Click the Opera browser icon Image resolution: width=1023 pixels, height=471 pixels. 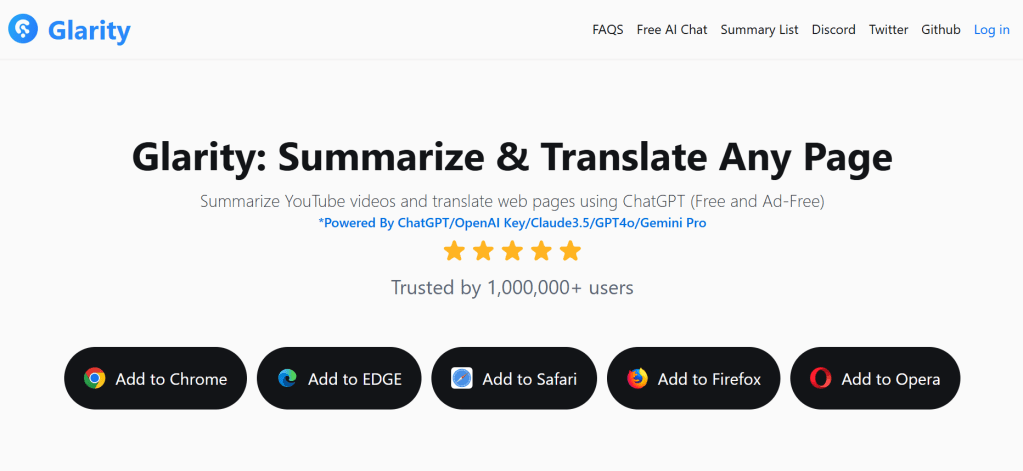point(821,379)
